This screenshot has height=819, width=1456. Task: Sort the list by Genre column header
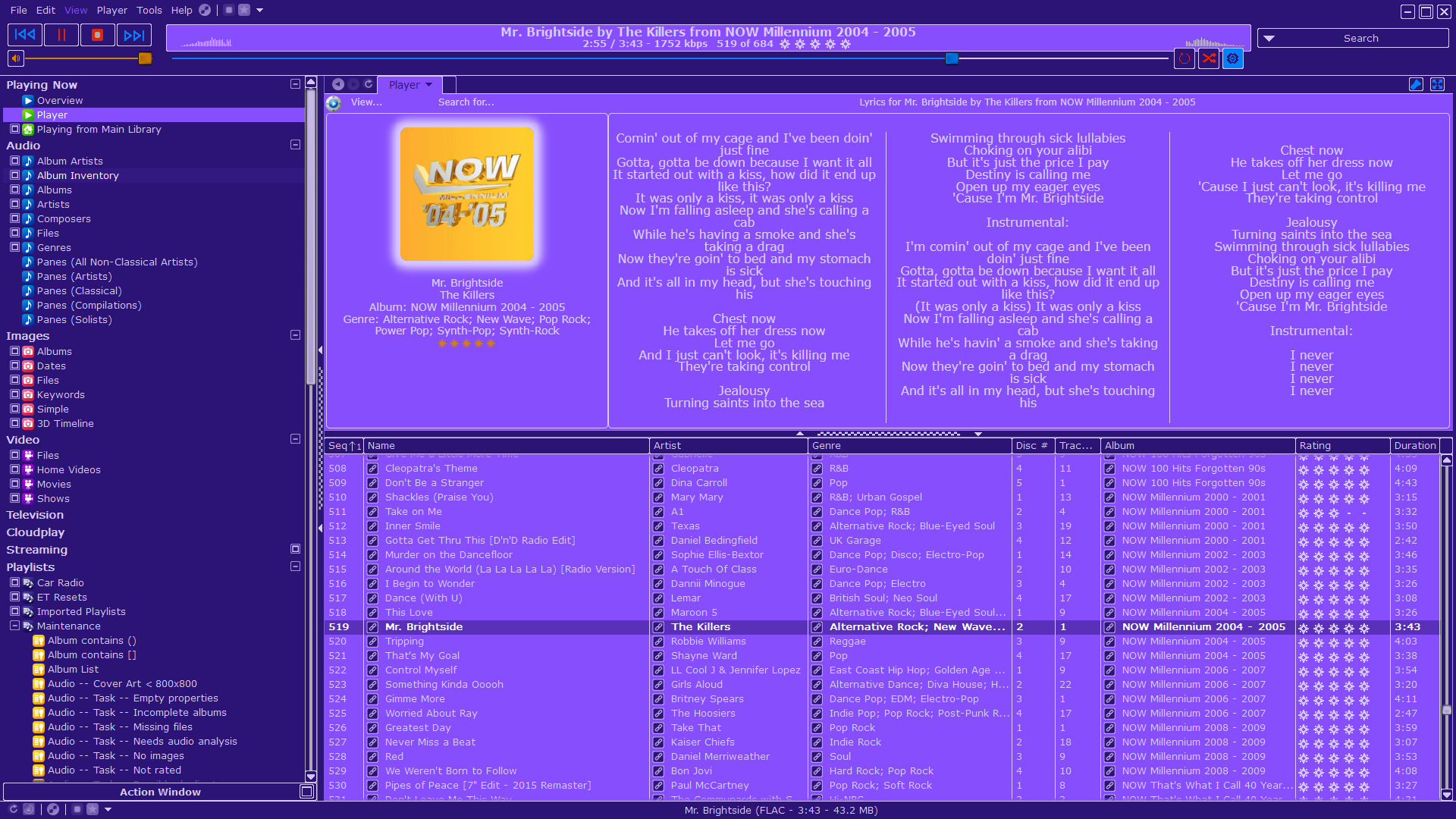[x=909, y=446]
